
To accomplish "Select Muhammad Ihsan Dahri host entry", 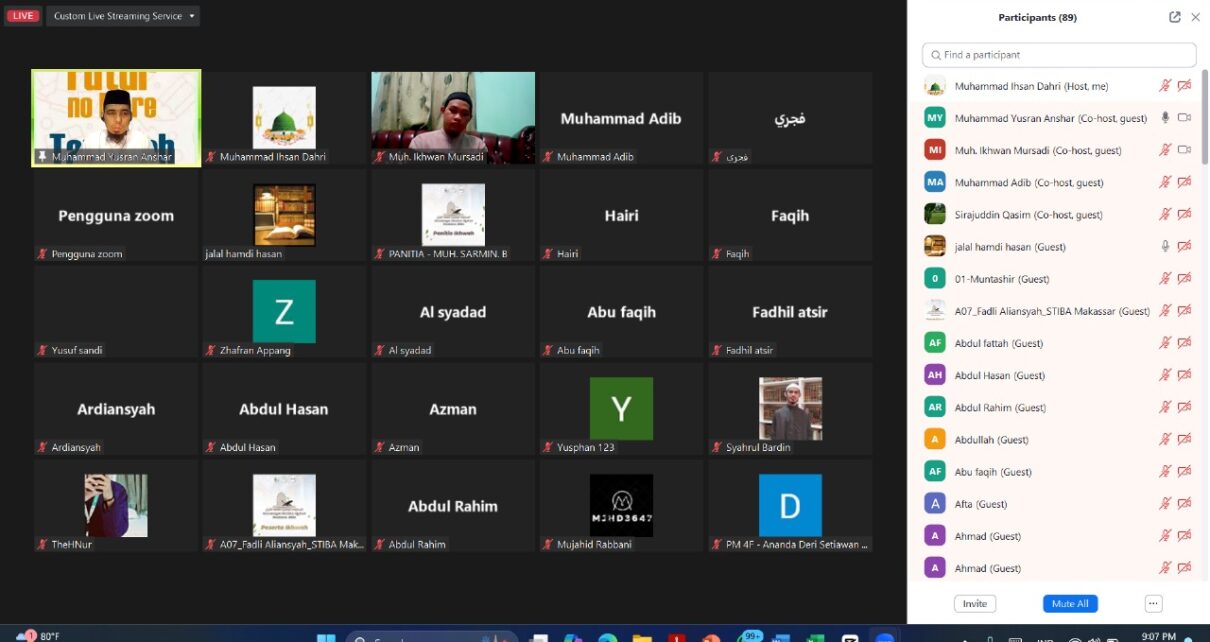I will tap(1030, 86).
